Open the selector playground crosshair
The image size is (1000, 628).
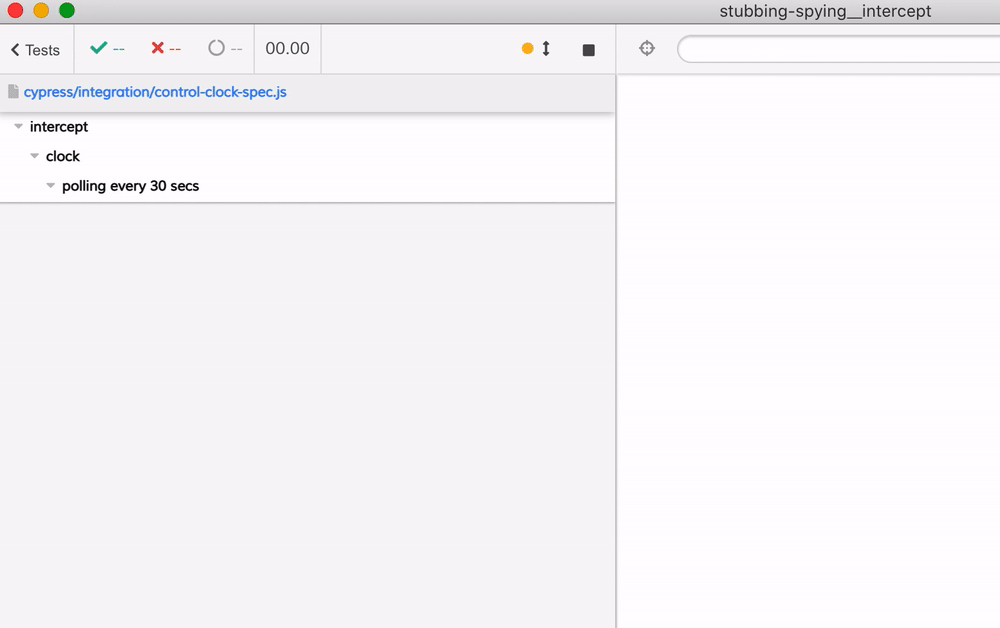647,48
